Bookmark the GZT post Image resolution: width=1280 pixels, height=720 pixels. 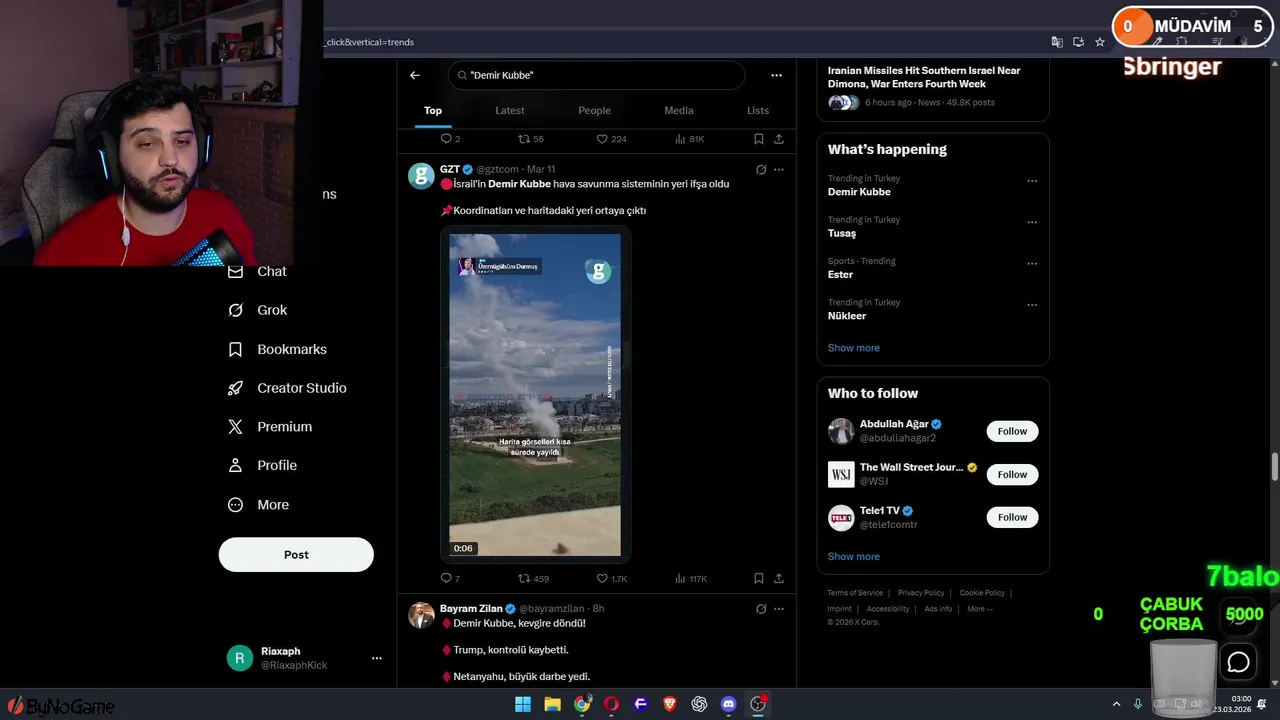[x=759, y=578]
